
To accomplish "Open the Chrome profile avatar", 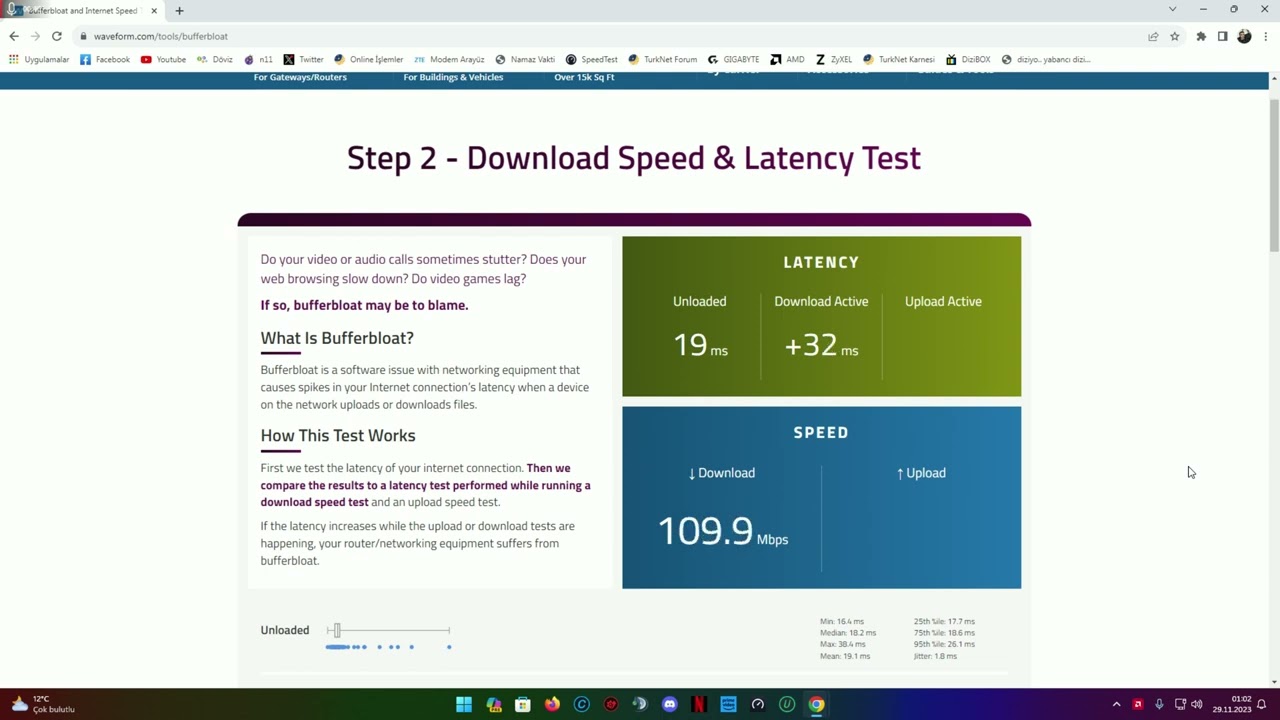I will (1244, 36).
